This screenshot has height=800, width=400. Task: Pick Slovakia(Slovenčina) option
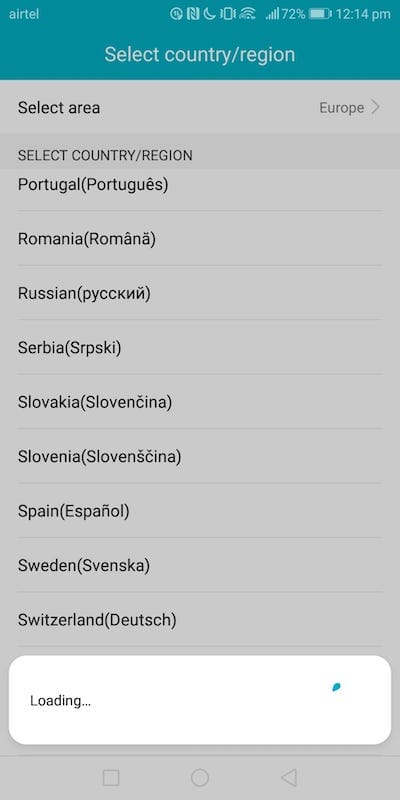[200, 402]
